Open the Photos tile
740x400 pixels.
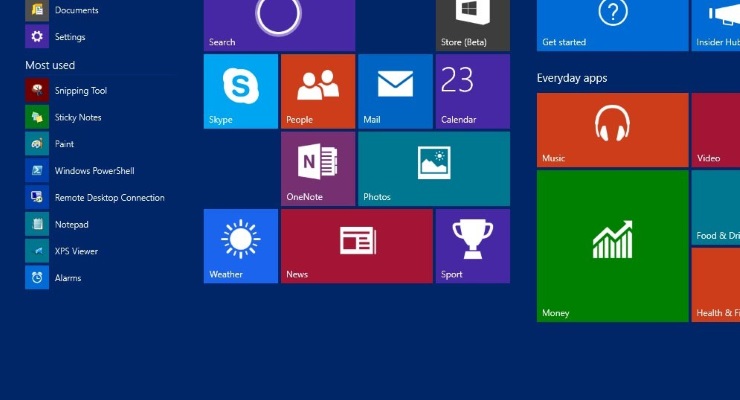coord(433,168)
